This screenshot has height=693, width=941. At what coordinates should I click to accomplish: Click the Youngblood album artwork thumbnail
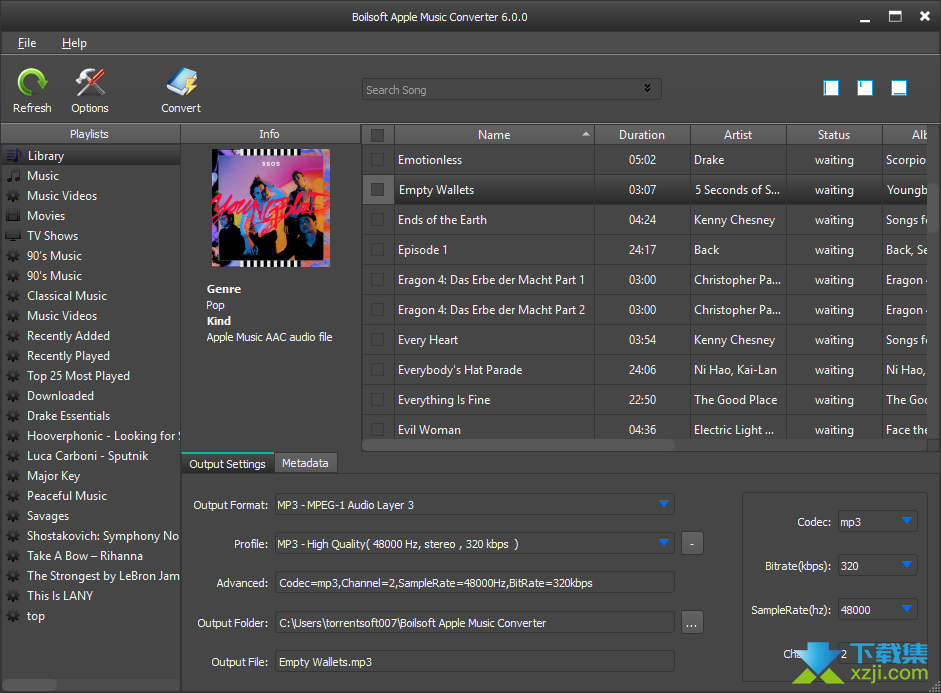click(x=271, y=208)
